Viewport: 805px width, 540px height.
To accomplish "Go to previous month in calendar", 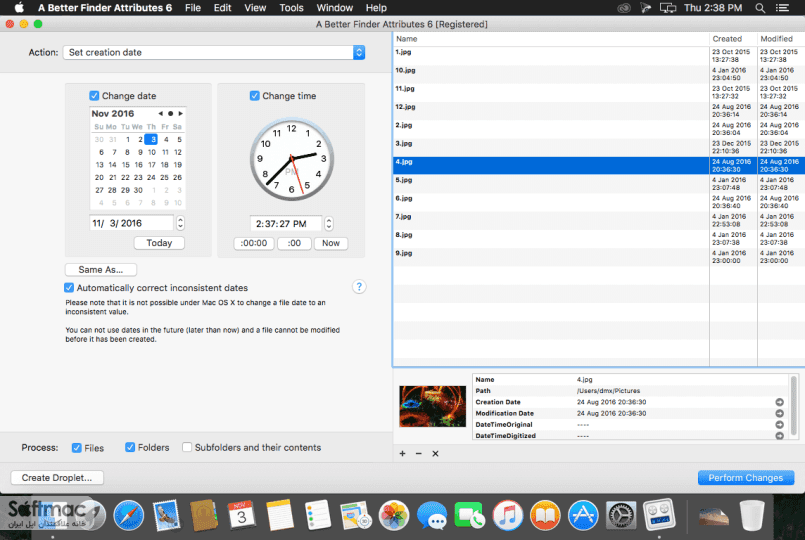I will 161,113.
